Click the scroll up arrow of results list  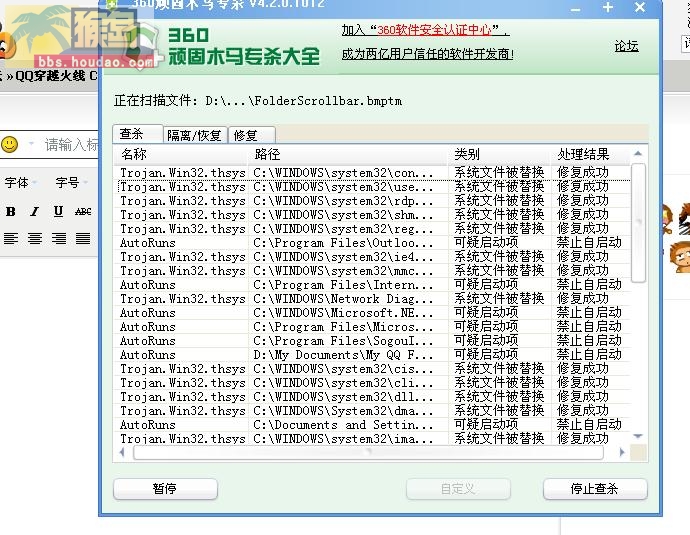638,154
